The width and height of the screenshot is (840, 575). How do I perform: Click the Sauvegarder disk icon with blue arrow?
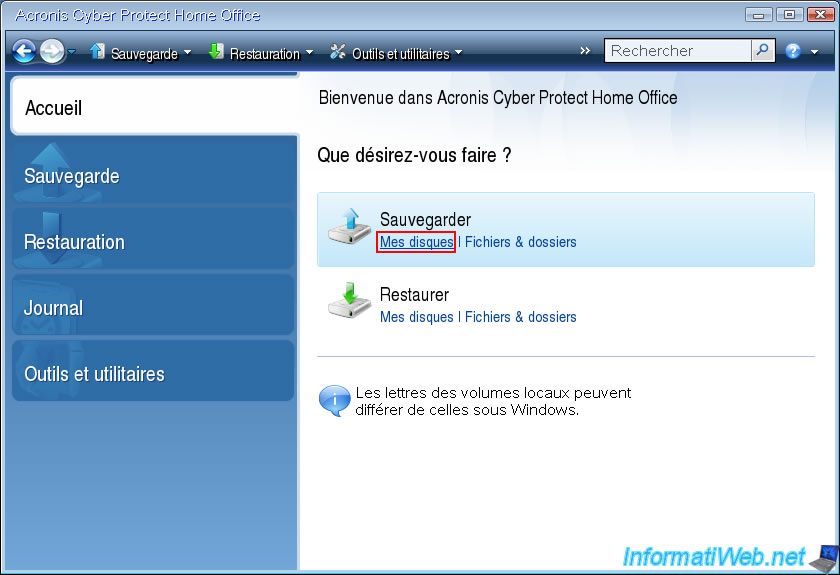[349, 229]
